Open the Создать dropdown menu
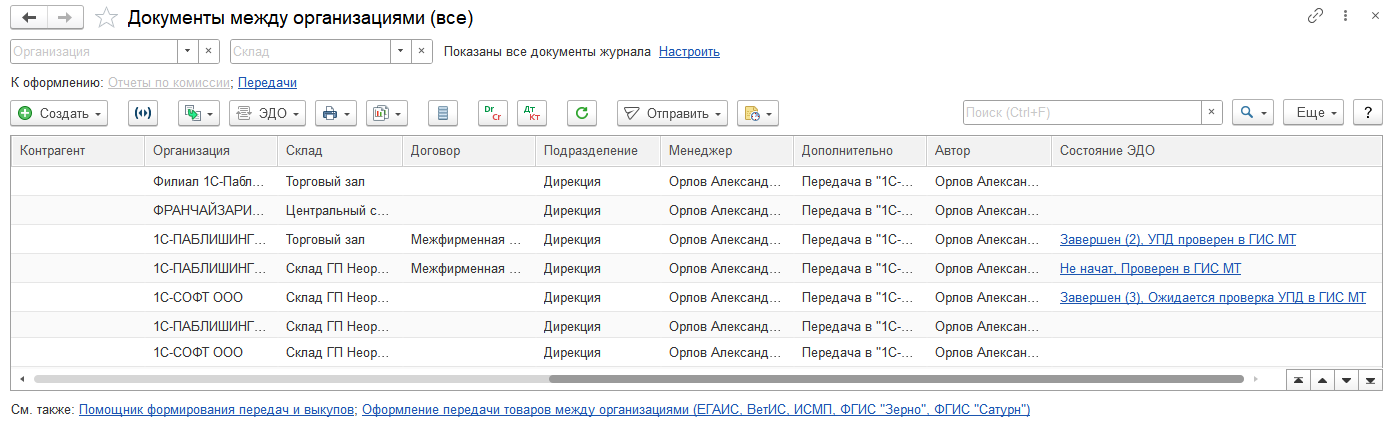Viewport: 1390px width, 426px height. (x=60, y=114)
